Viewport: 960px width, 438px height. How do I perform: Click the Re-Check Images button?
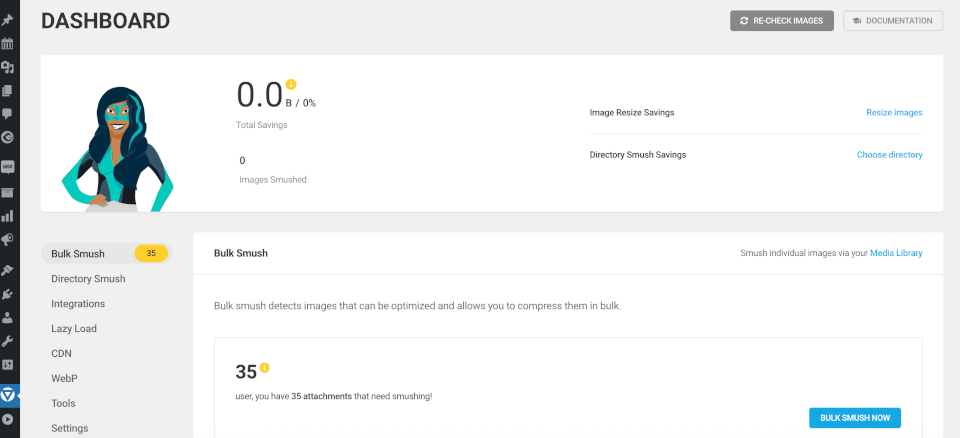(782, 20)
